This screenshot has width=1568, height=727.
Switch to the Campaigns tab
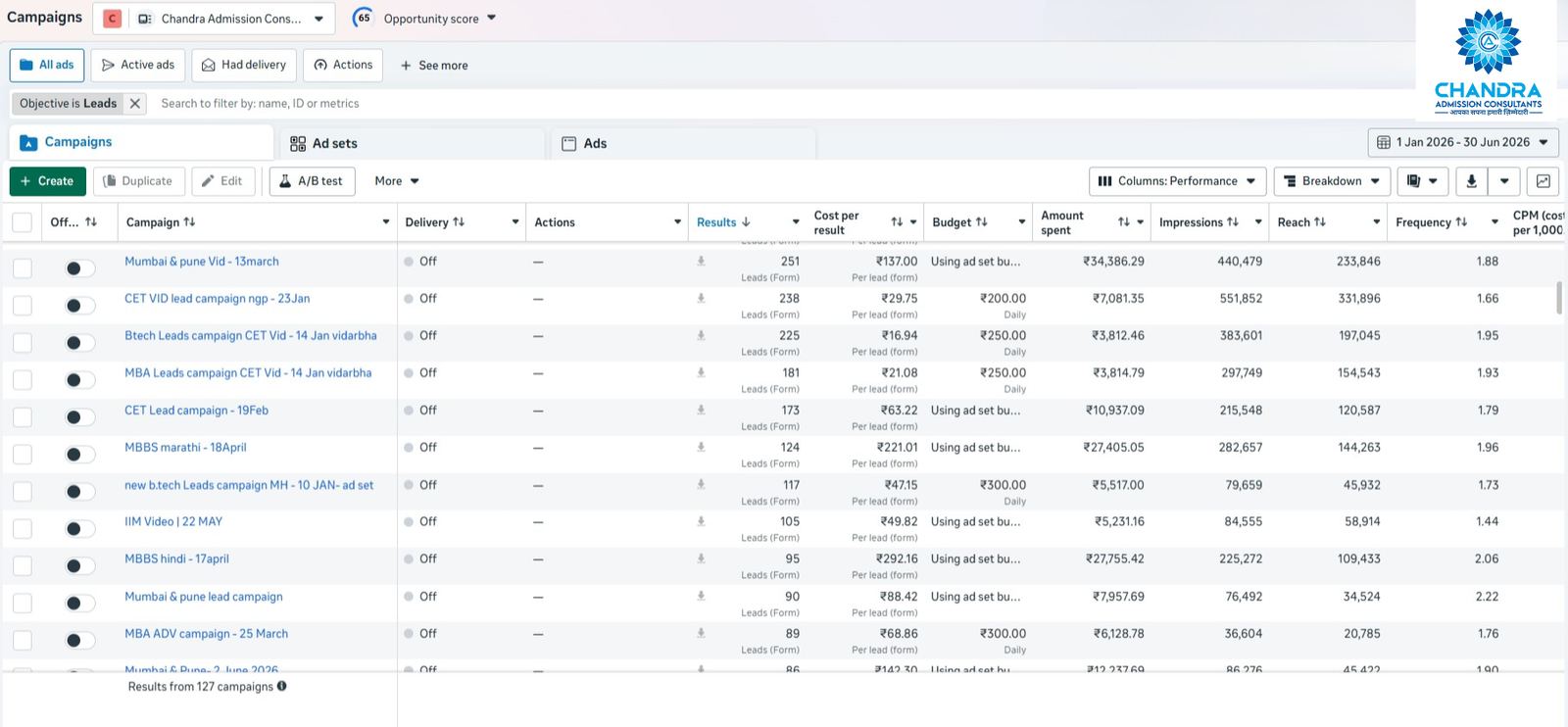pyautogui.click(x=142, y=142)
